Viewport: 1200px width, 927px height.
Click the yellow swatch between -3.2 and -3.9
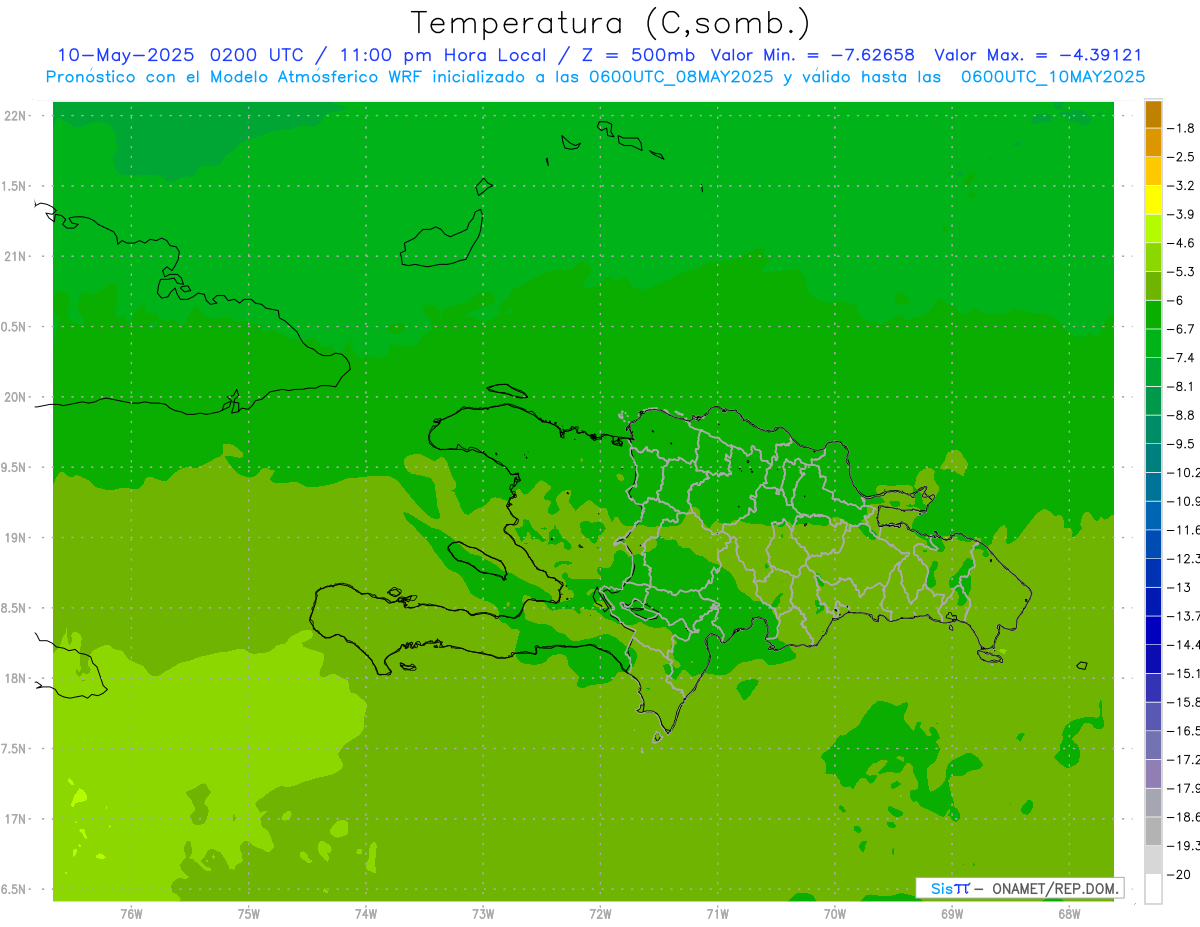[x=1153, y=200]
